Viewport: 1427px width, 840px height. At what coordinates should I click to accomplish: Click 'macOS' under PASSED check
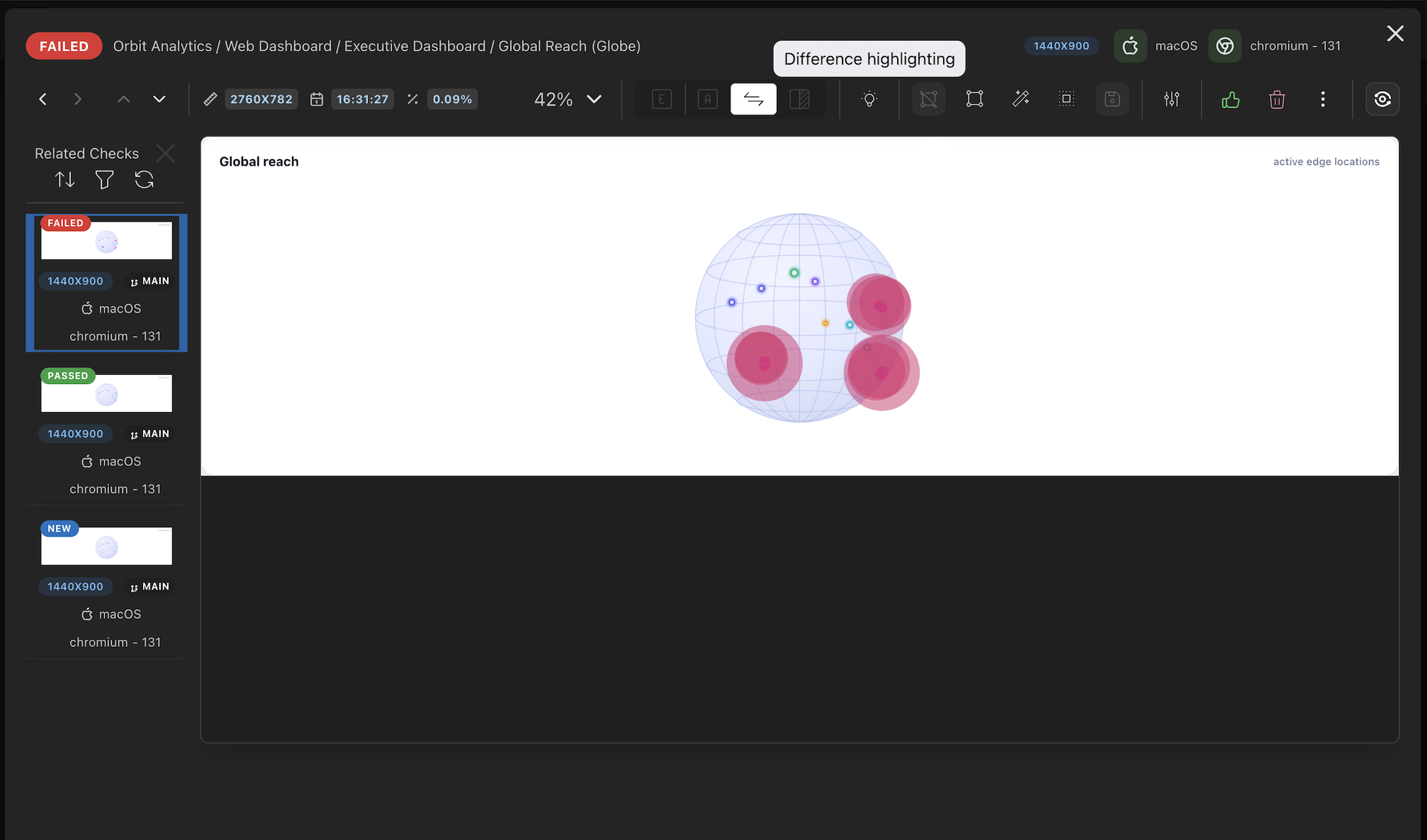click(x=120, y=461)
